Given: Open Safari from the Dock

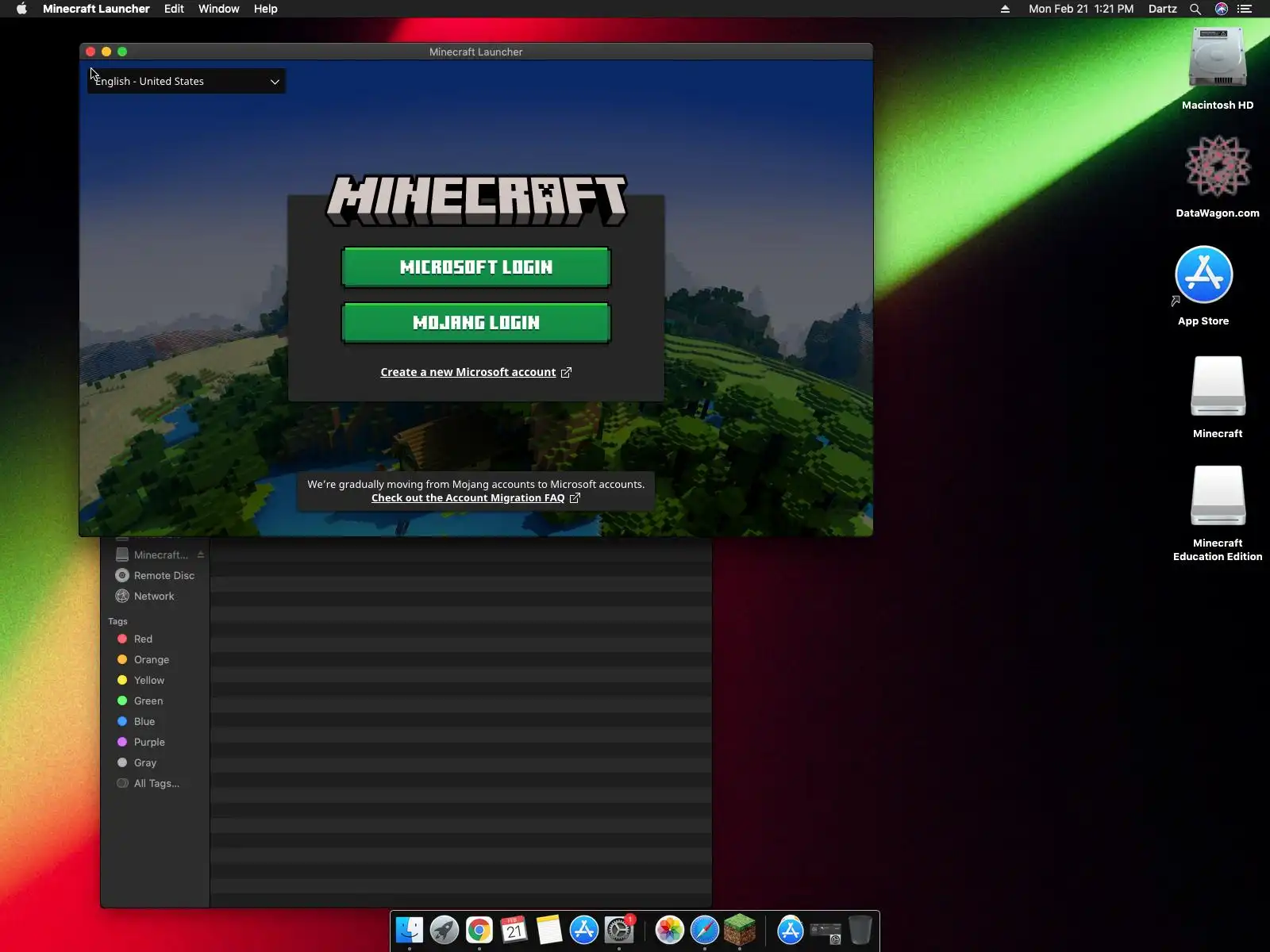Looking at the screenshot, I should click(705, 930).
